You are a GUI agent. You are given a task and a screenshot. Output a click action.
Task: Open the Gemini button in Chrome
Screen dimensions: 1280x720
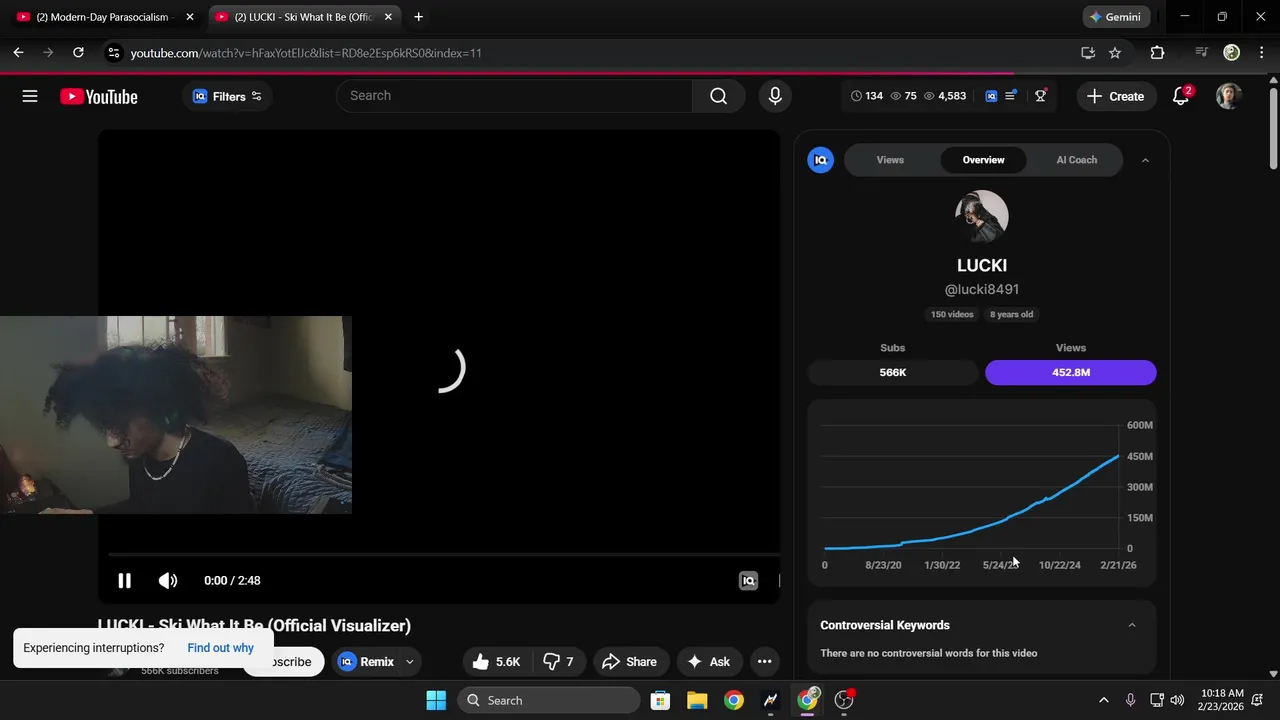point(1116,17)
